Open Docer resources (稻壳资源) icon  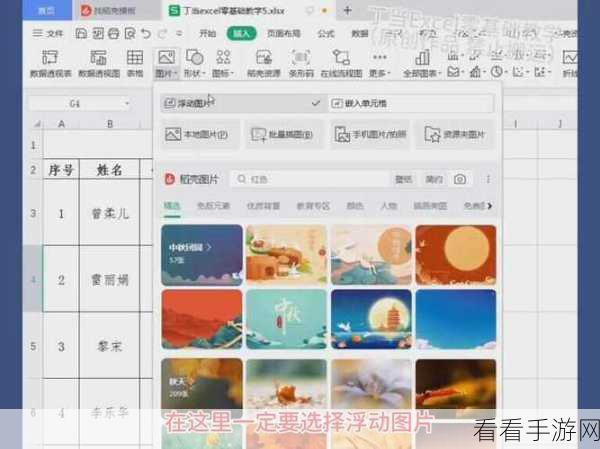pyautogui.click(x=264, y=64)
